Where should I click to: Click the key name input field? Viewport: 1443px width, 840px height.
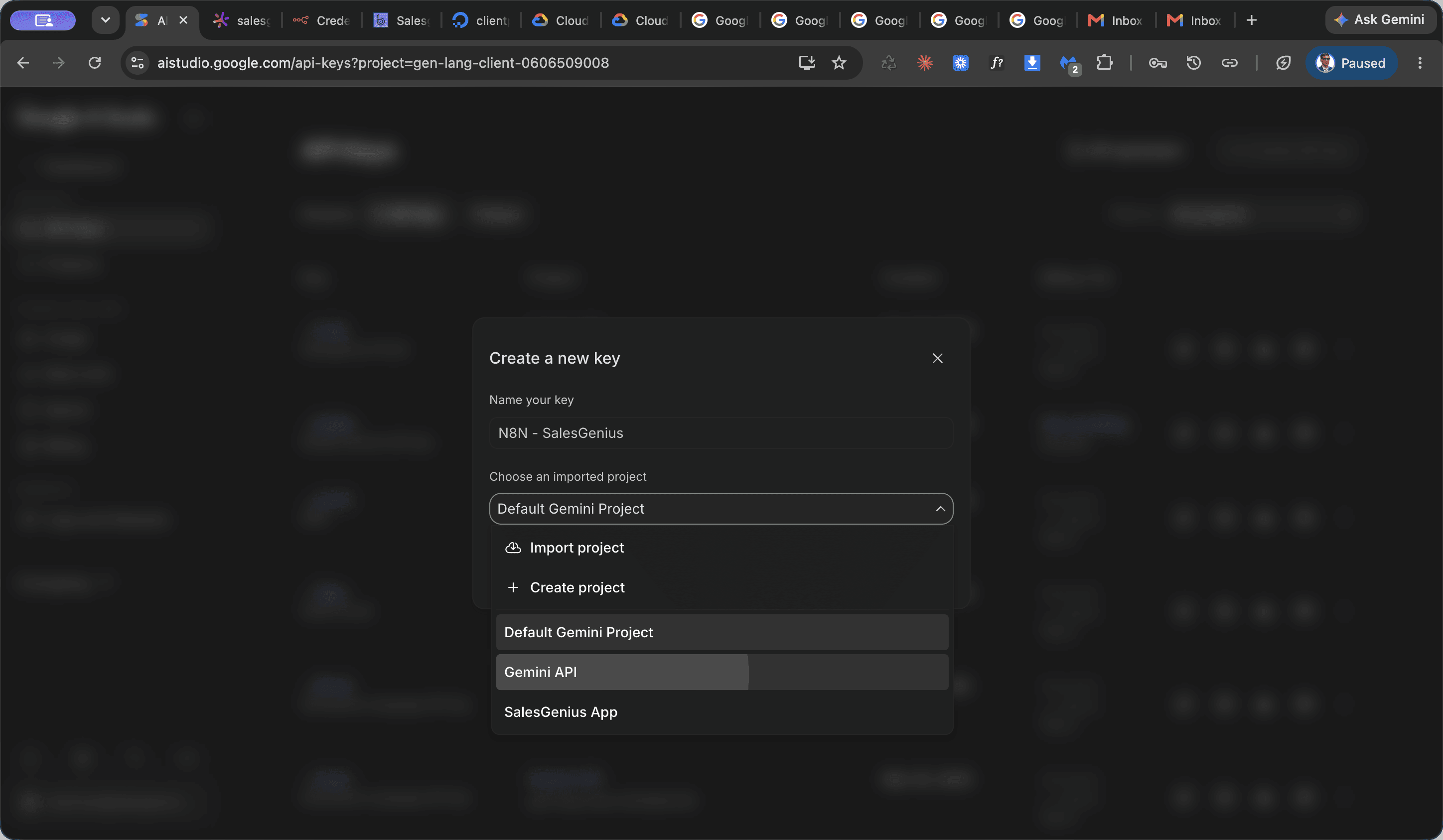[721, 433]
